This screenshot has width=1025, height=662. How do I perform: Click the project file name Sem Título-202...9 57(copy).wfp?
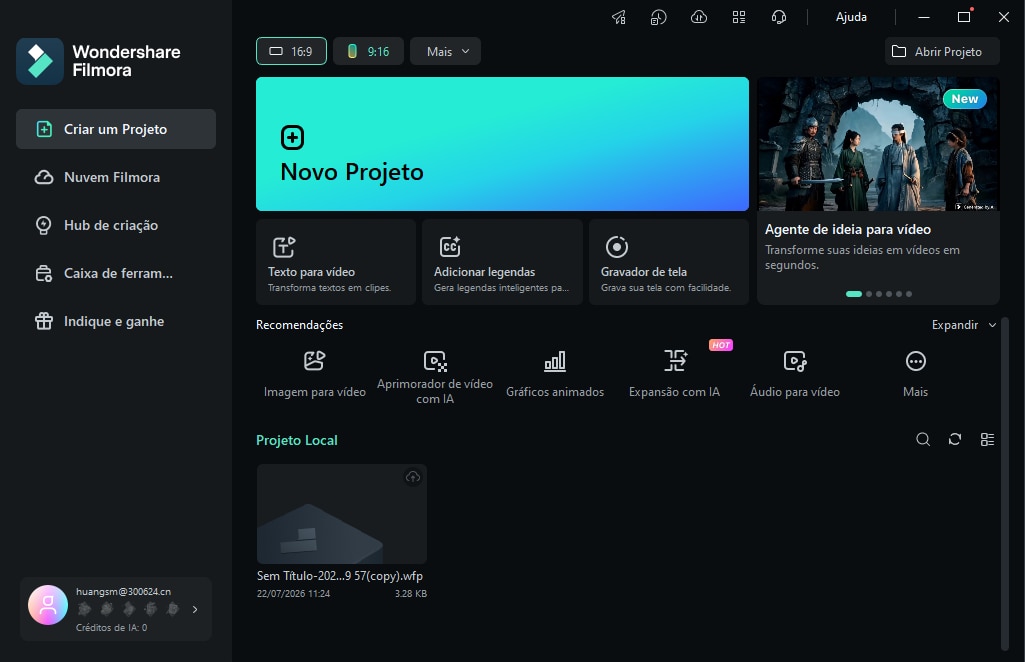tap(340, 576)
